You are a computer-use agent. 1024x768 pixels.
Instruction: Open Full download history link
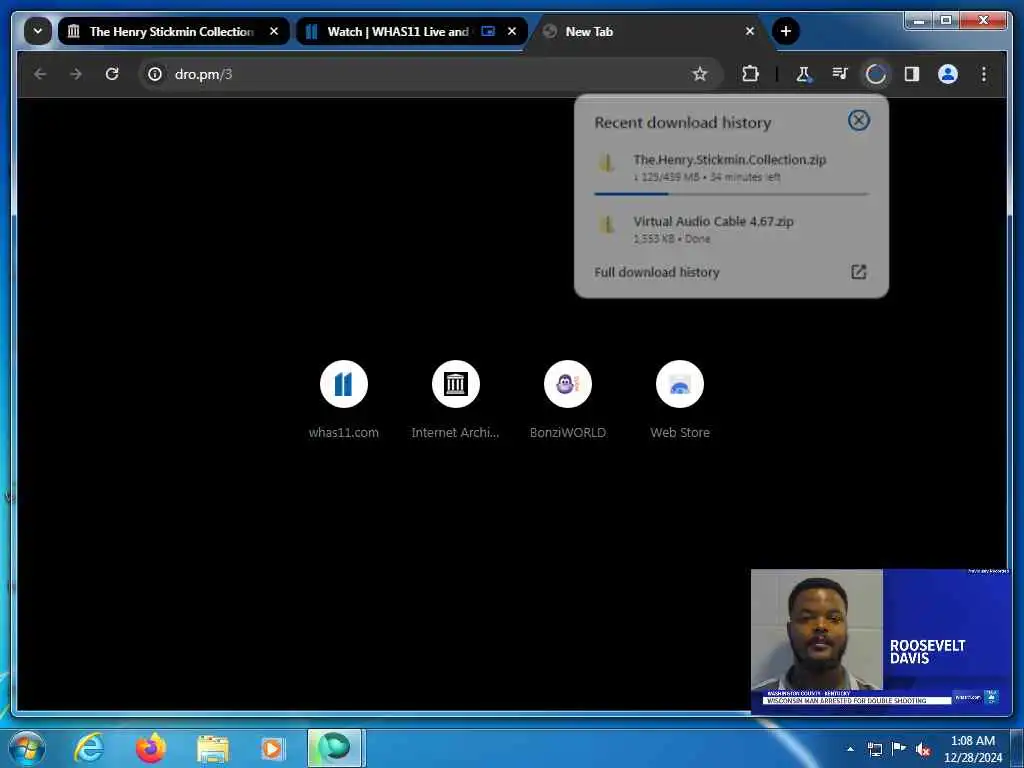point(657,272)
